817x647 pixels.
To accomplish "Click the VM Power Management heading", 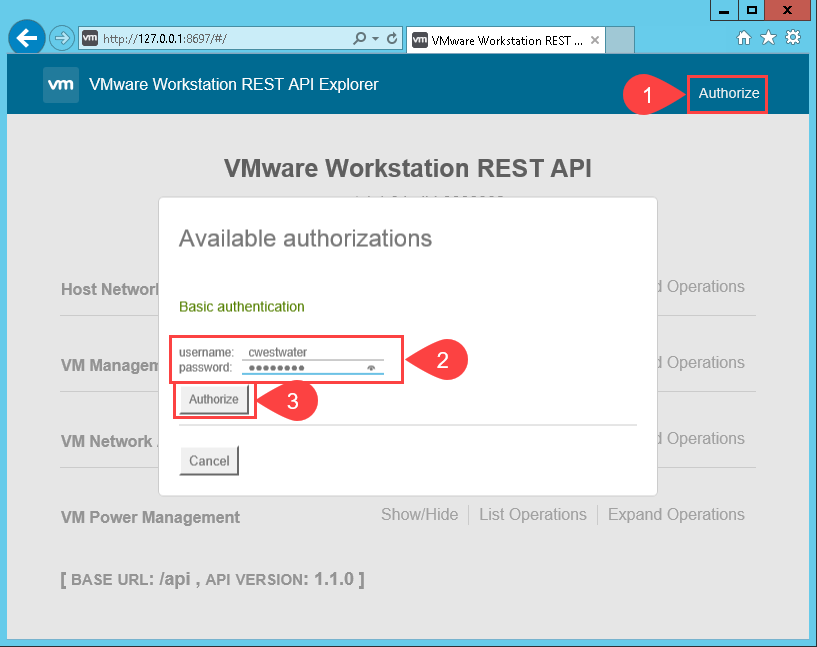I will click(x=151, y=517).
